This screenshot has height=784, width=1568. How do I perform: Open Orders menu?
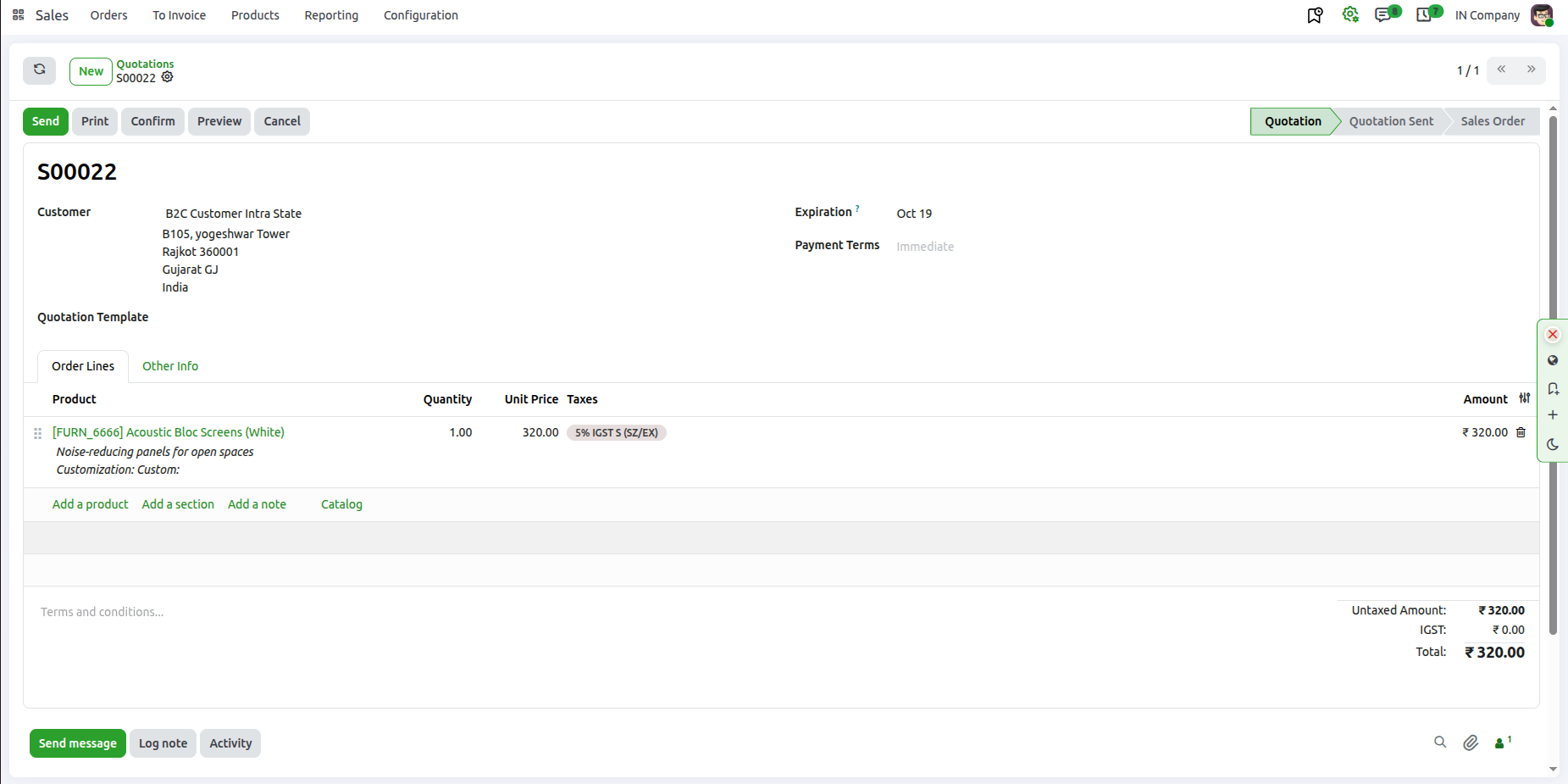108,15
